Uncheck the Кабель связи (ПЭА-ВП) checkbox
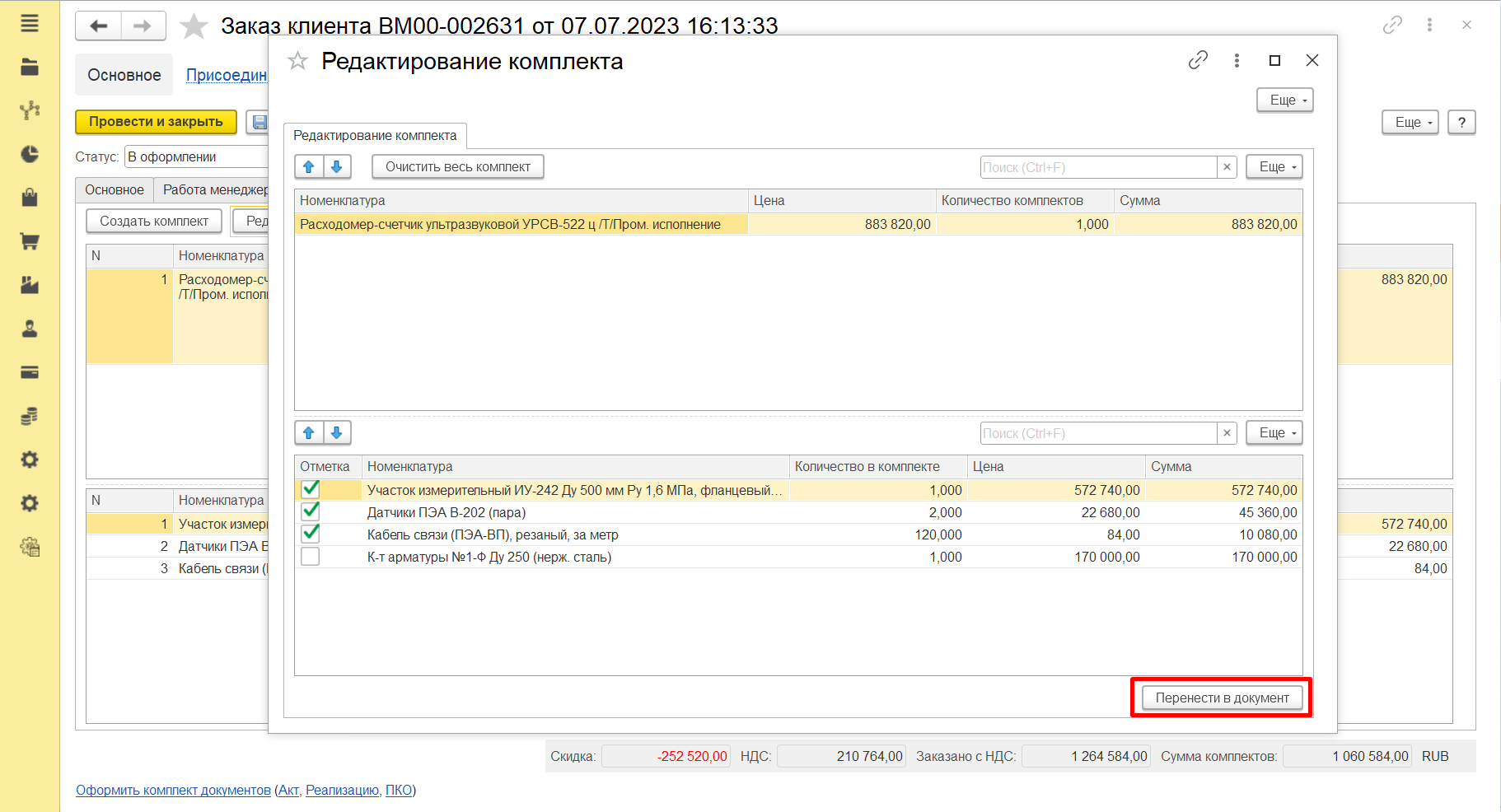The height and width of the screenshot is (812, 1501). click(311, 534)
